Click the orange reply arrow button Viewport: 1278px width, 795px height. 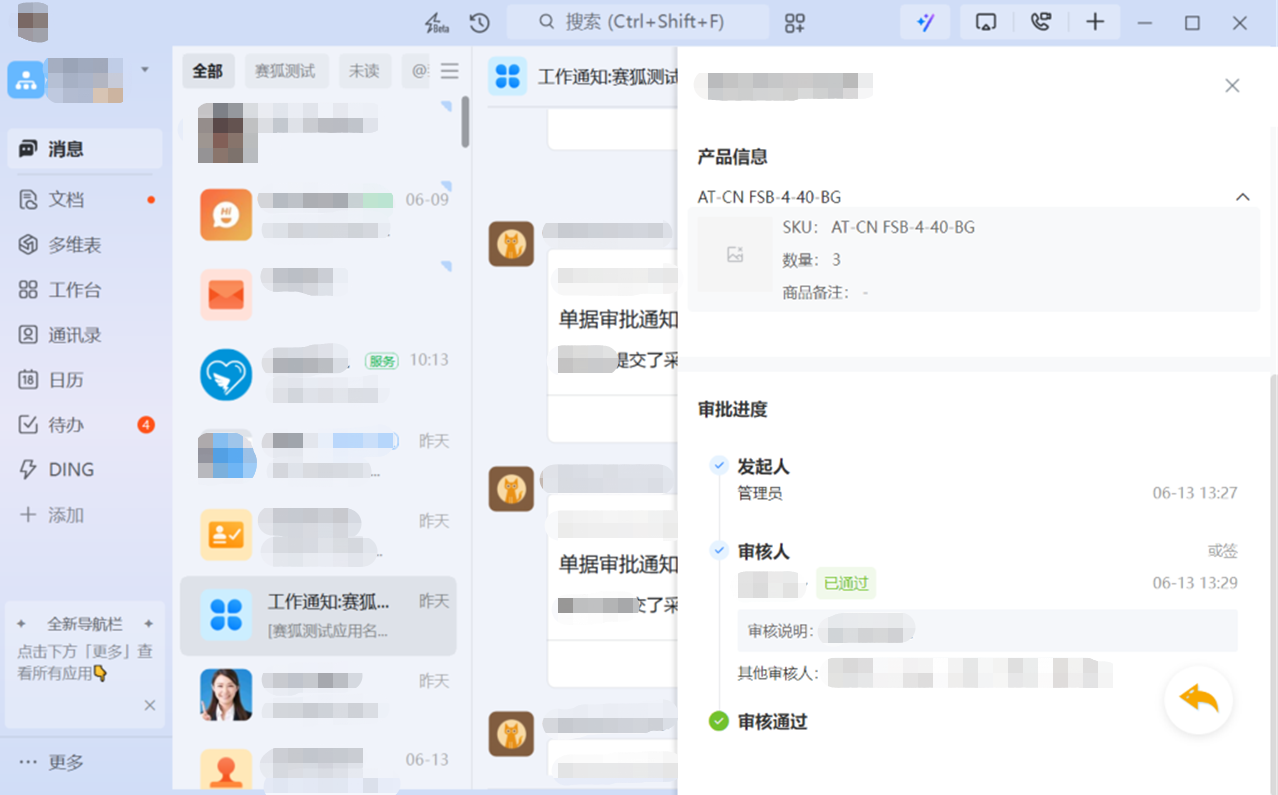point(1198,699)
